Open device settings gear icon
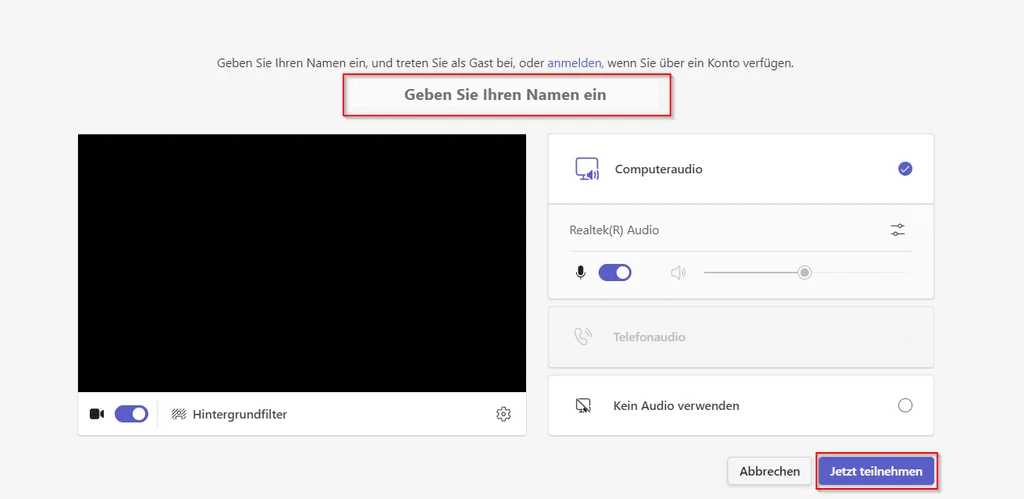Viewport: 1024px width, 499px height. click(x=504, y=414)
